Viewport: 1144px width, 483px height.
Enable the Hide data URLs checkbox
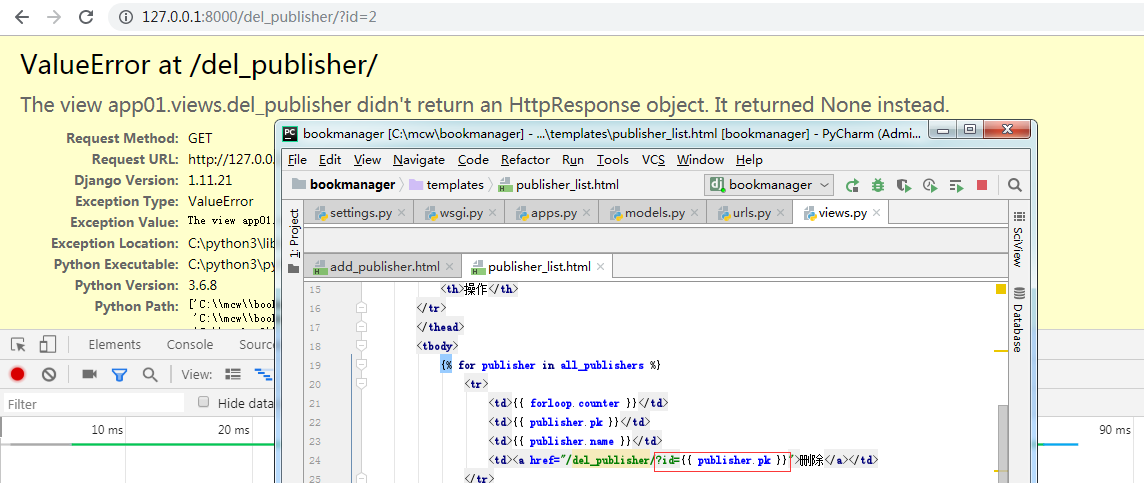204,402
